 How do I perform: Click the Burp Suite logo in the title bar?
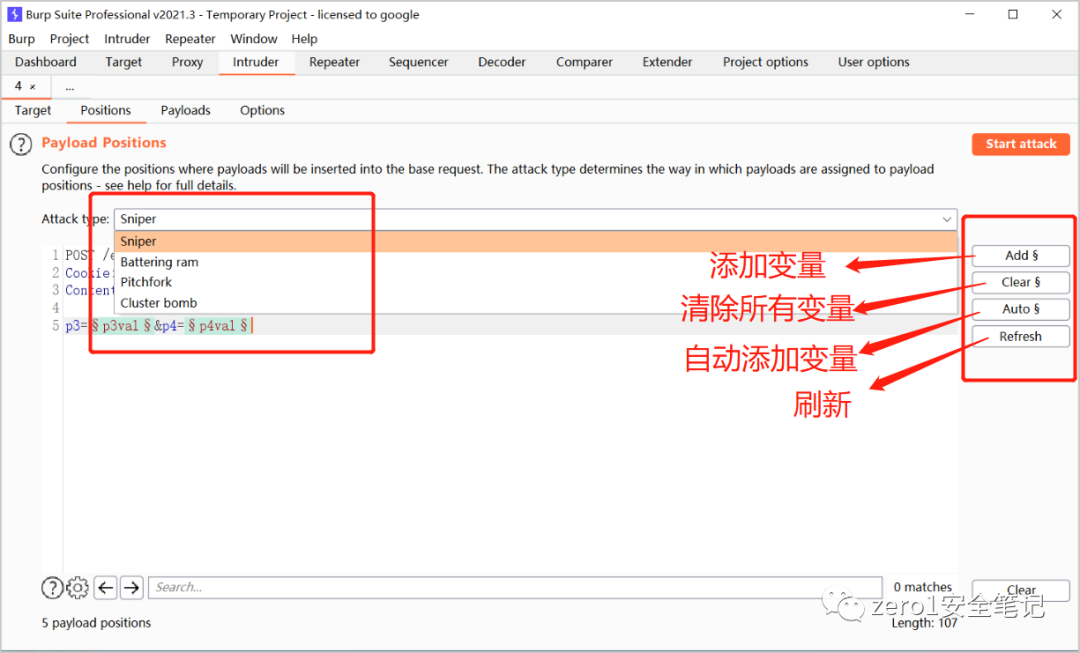pos(14,14)
